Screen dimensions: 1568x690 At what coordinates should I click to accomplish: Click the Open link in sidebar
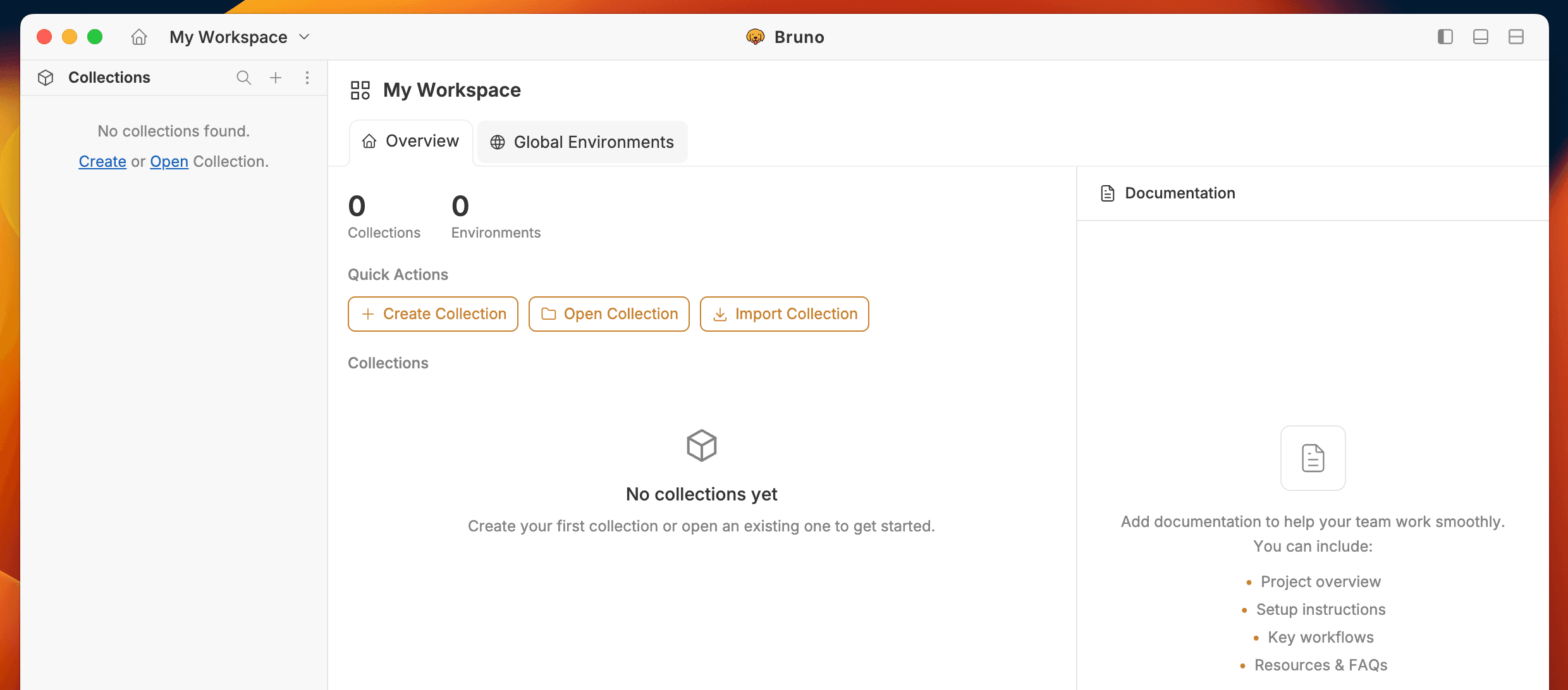[x=169, y=162]
